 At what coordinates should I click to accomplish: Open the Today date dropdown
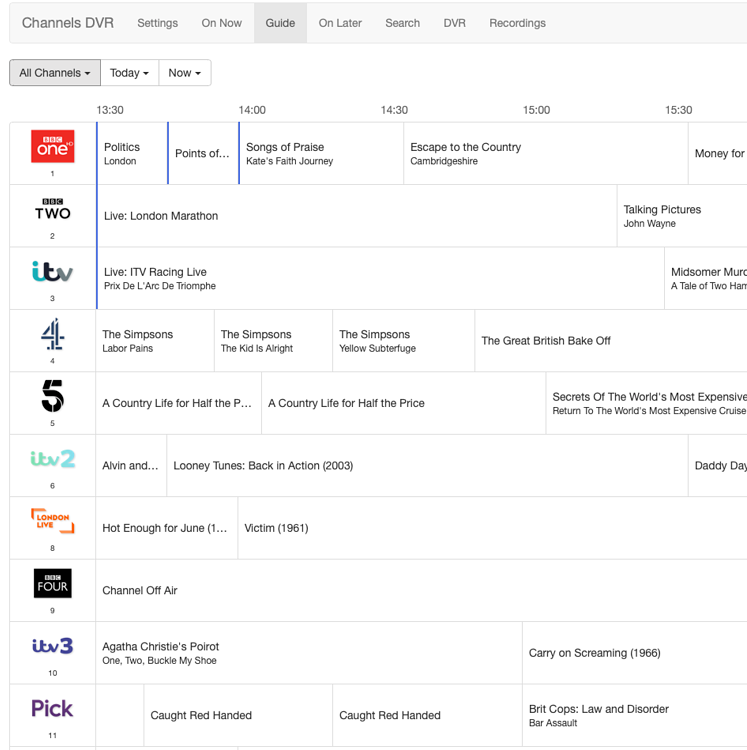pyautogui.click(x=130, y=73)
